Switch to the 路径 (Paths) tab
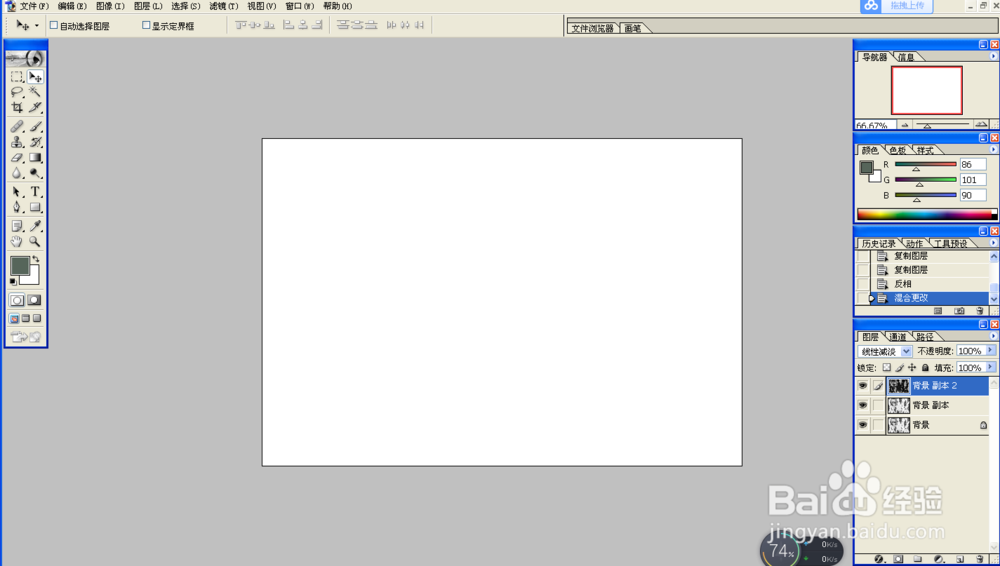1000x566 pixels. [x=925, y=336]
